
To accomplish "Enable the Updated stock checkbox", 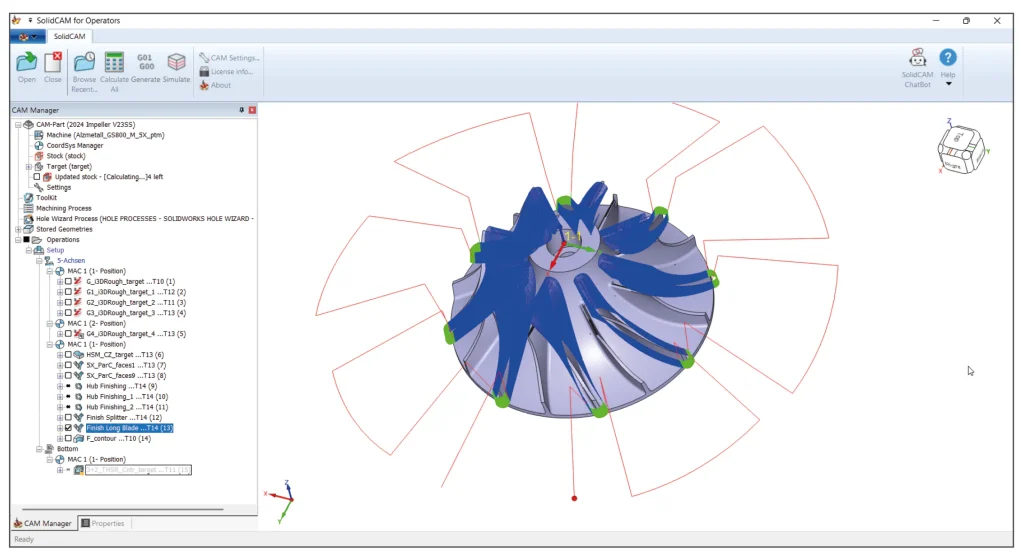I will click(x=37, y=177).
